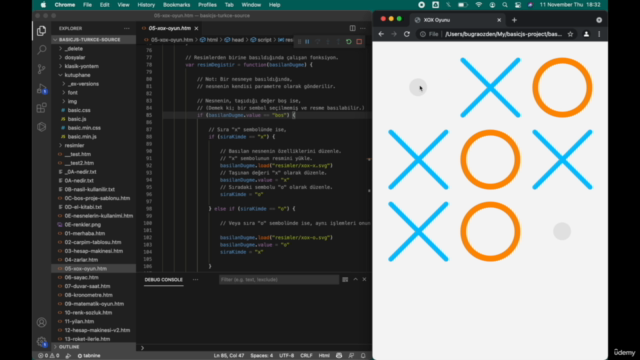The height and width of the screenshot is (360, 640).
Task: Close the 05-xox-oyun.htm editor tab
Action: pos(196,28)
